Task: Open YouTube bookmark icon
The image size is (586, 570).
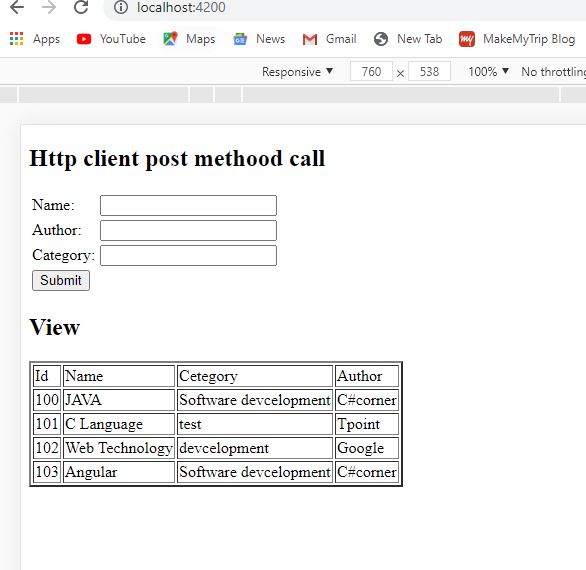Action: 84,39
